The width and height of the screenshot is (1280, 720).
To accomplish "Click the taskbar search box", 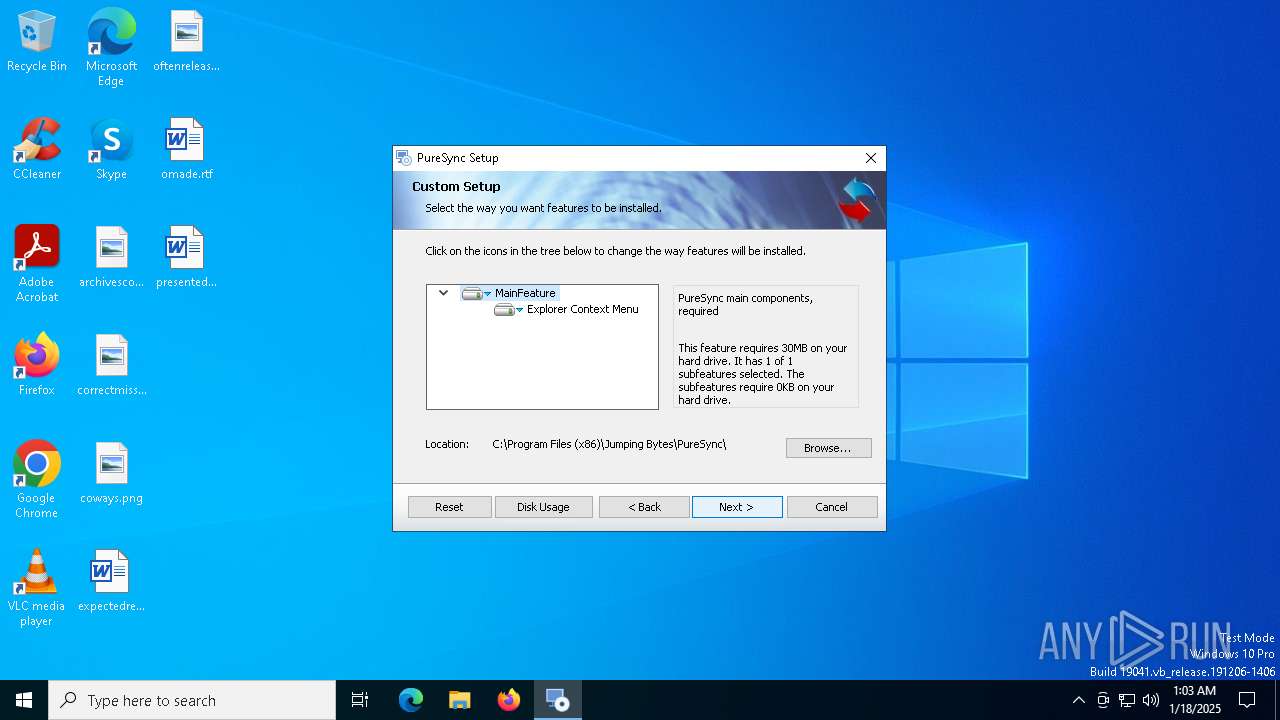I will (192, 700).
